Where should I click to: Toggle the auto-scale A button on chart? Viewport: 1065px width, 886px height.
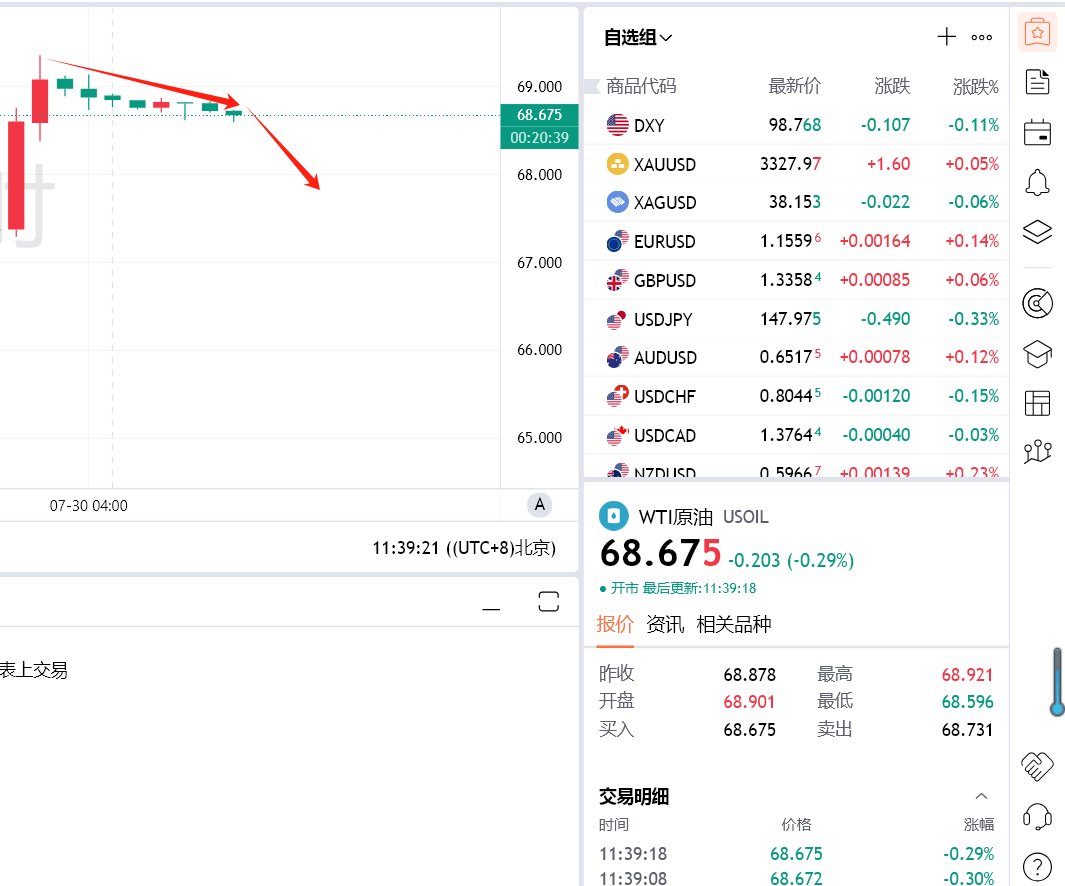click(539, 505)
